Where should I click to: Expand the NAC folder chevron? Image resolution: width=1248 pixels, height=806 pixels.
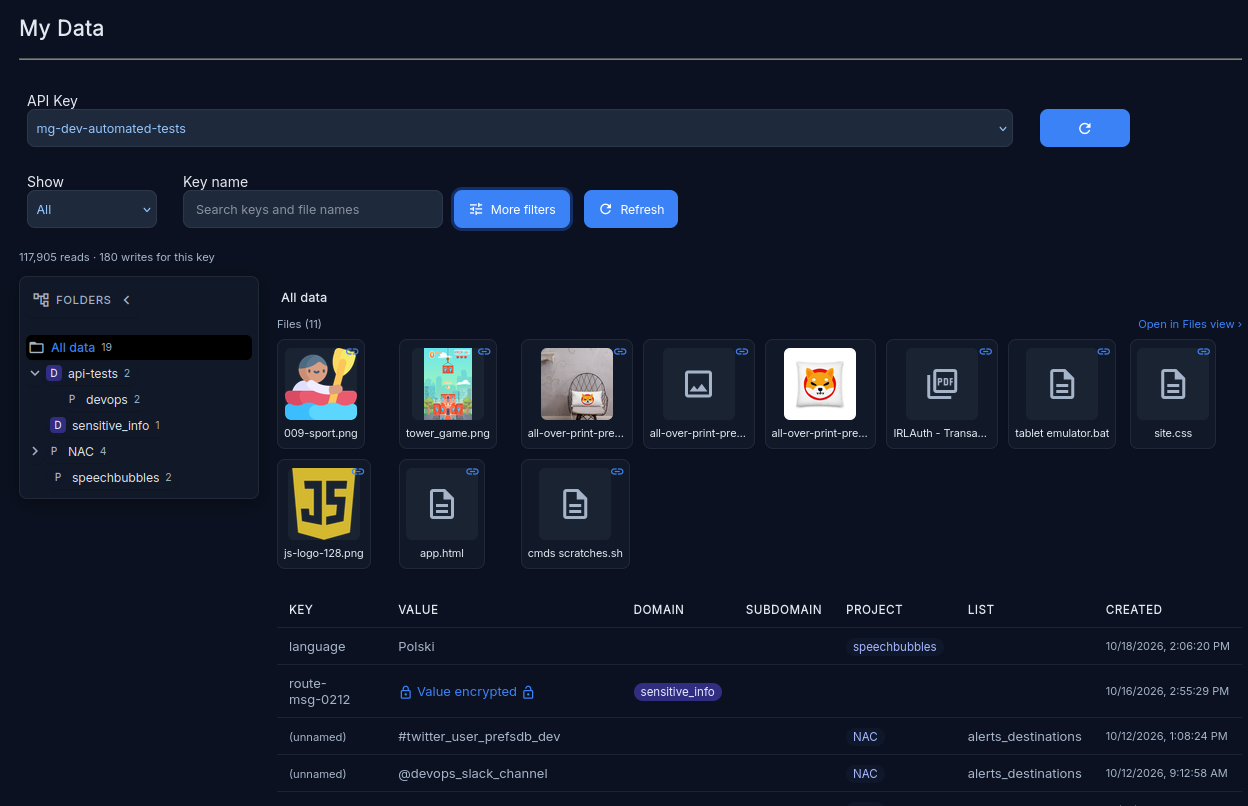[x=36, y=452]
